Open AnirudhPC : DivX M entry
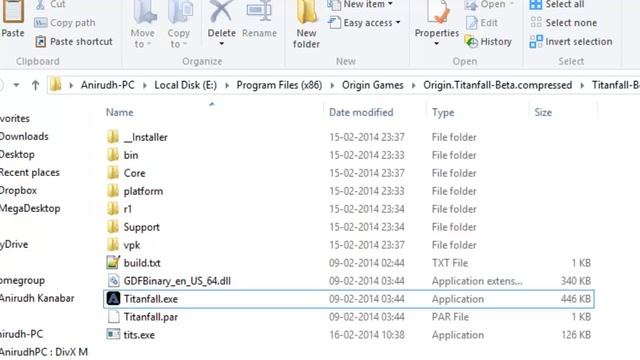640x360 pixels. tap(44, 352)
